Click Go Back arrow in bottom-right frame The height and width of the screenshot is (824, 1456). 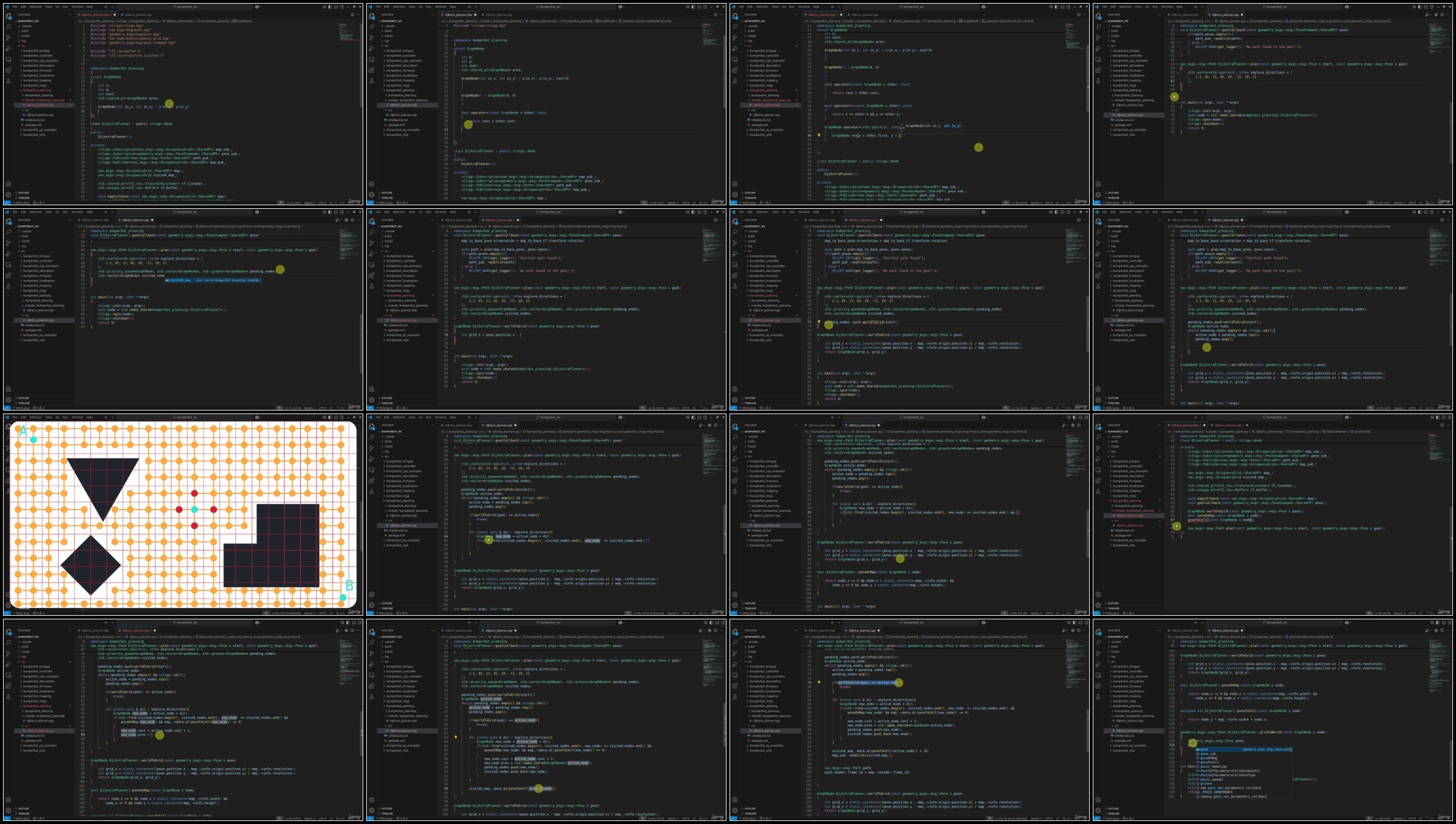click(x=1195, y=622)
